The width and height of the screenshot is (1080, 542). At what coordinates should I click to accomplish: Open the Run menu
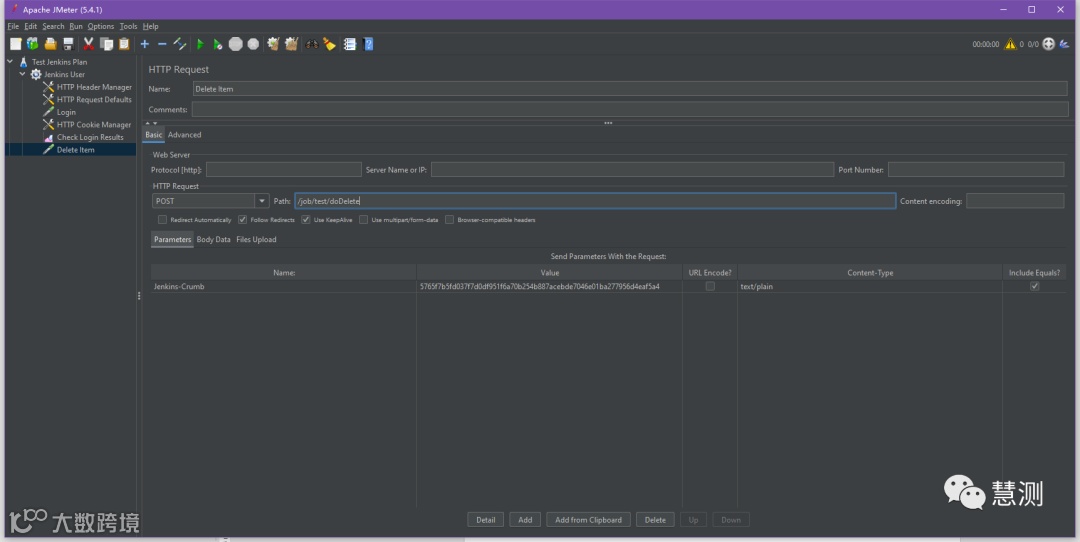point(76,26)
